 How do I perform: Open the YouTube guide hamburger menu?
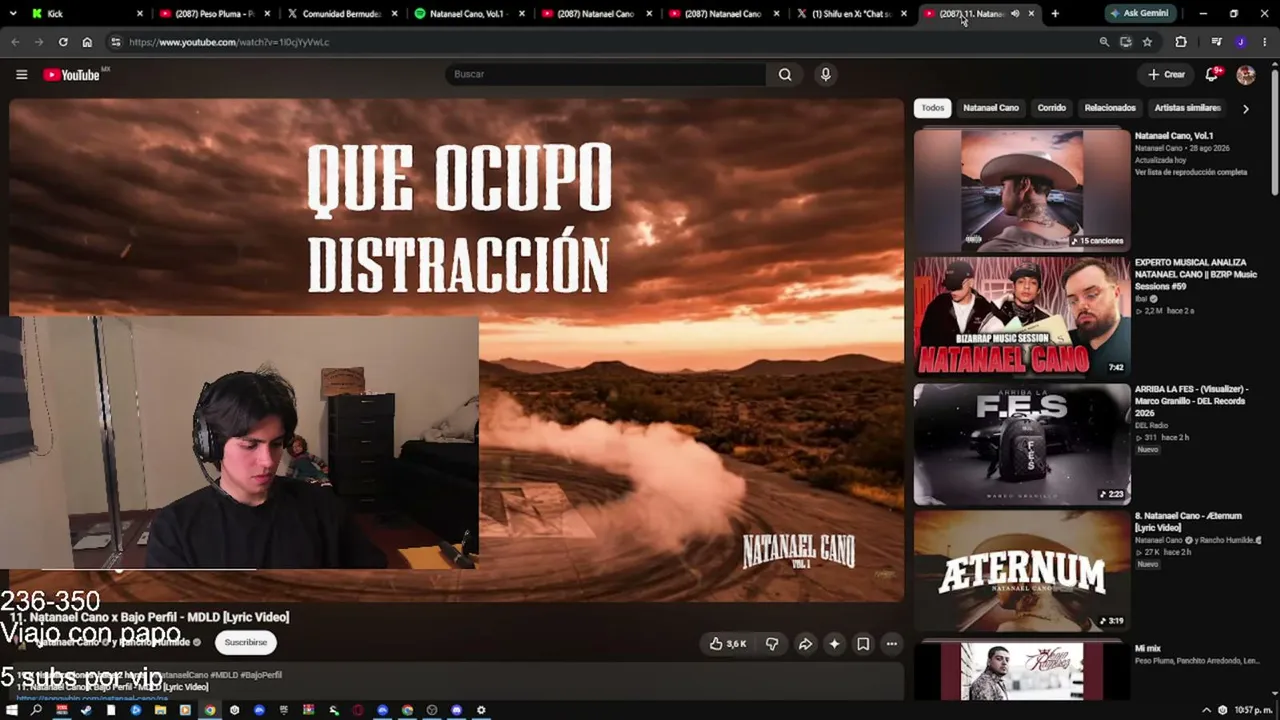point(21,74)
